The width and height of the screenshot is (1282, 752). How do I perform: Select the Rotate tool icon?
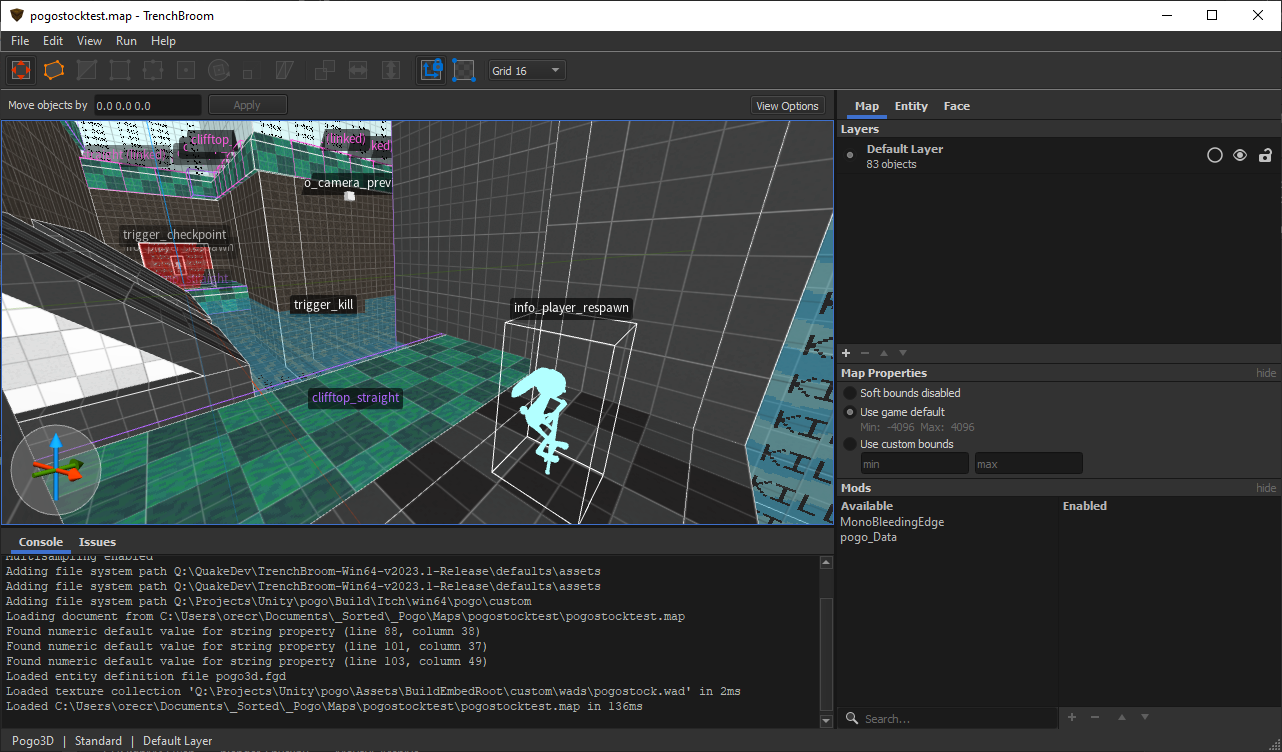(219, 70)
